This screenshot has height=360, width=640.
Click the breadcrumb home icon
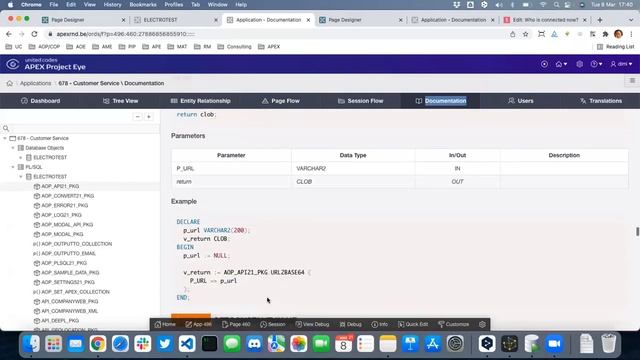[x=10, y=83]
